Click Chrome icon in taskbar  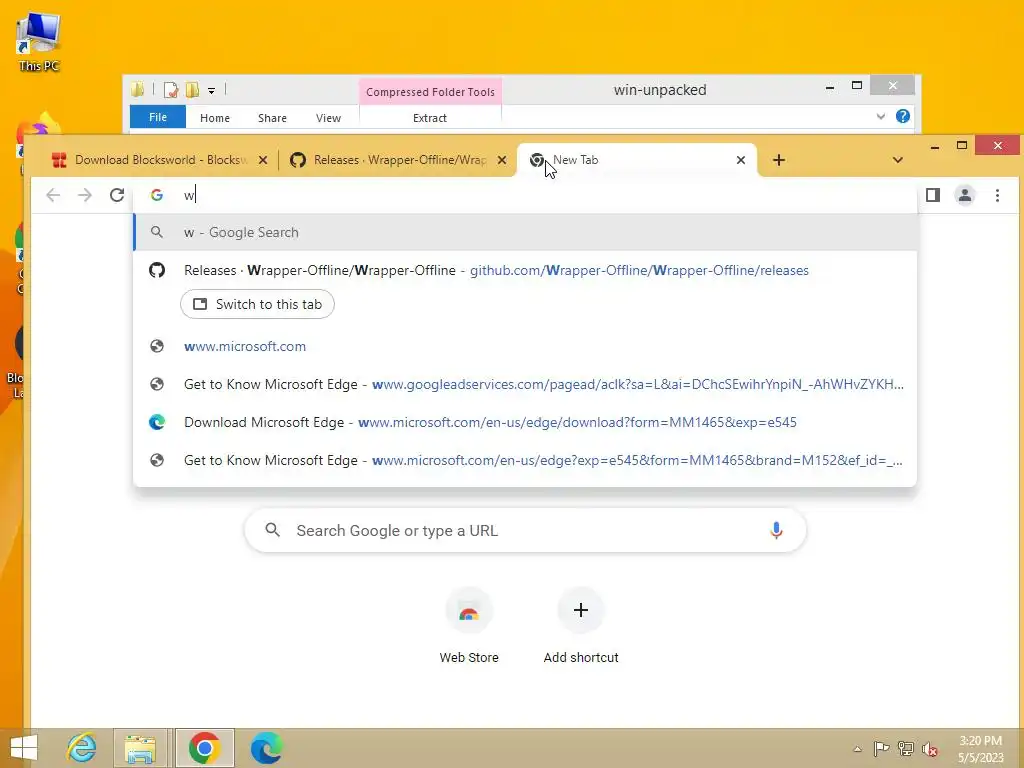click(x=204, y=748)
